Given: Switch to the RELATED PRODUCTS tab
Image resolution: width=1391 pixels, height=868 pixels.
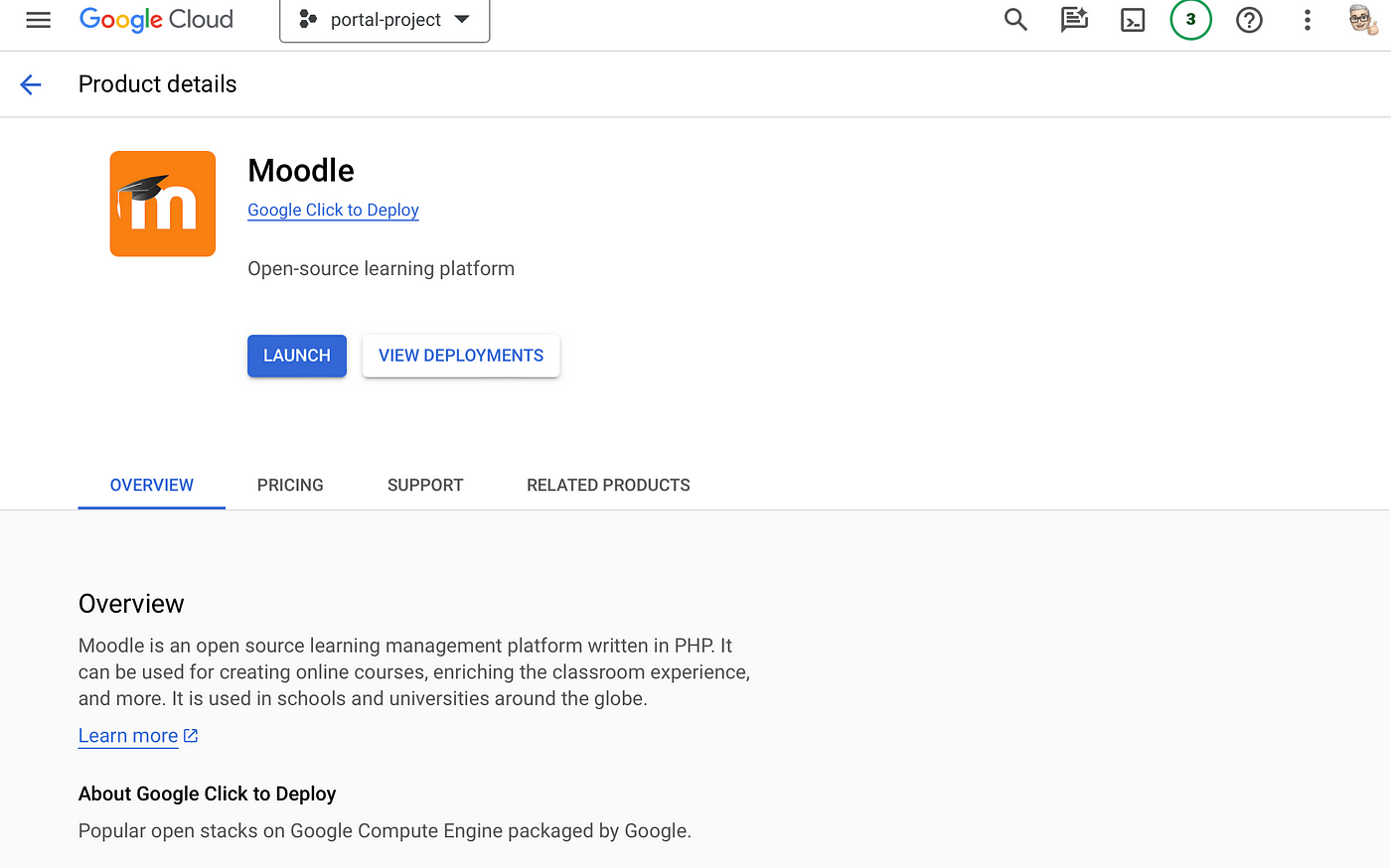Looking at the screenshot, I should click(608, 485).
